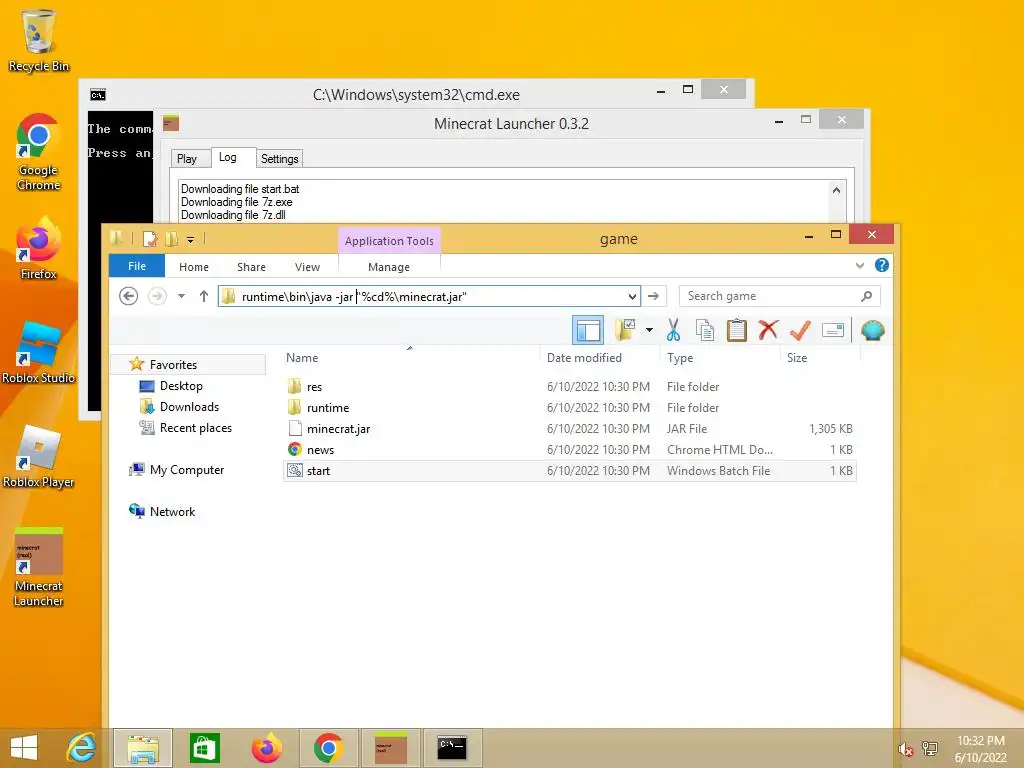This screenshot has height=768, width=1024.
Task: Click the Up one level arrow
Action: pos(204,296)
